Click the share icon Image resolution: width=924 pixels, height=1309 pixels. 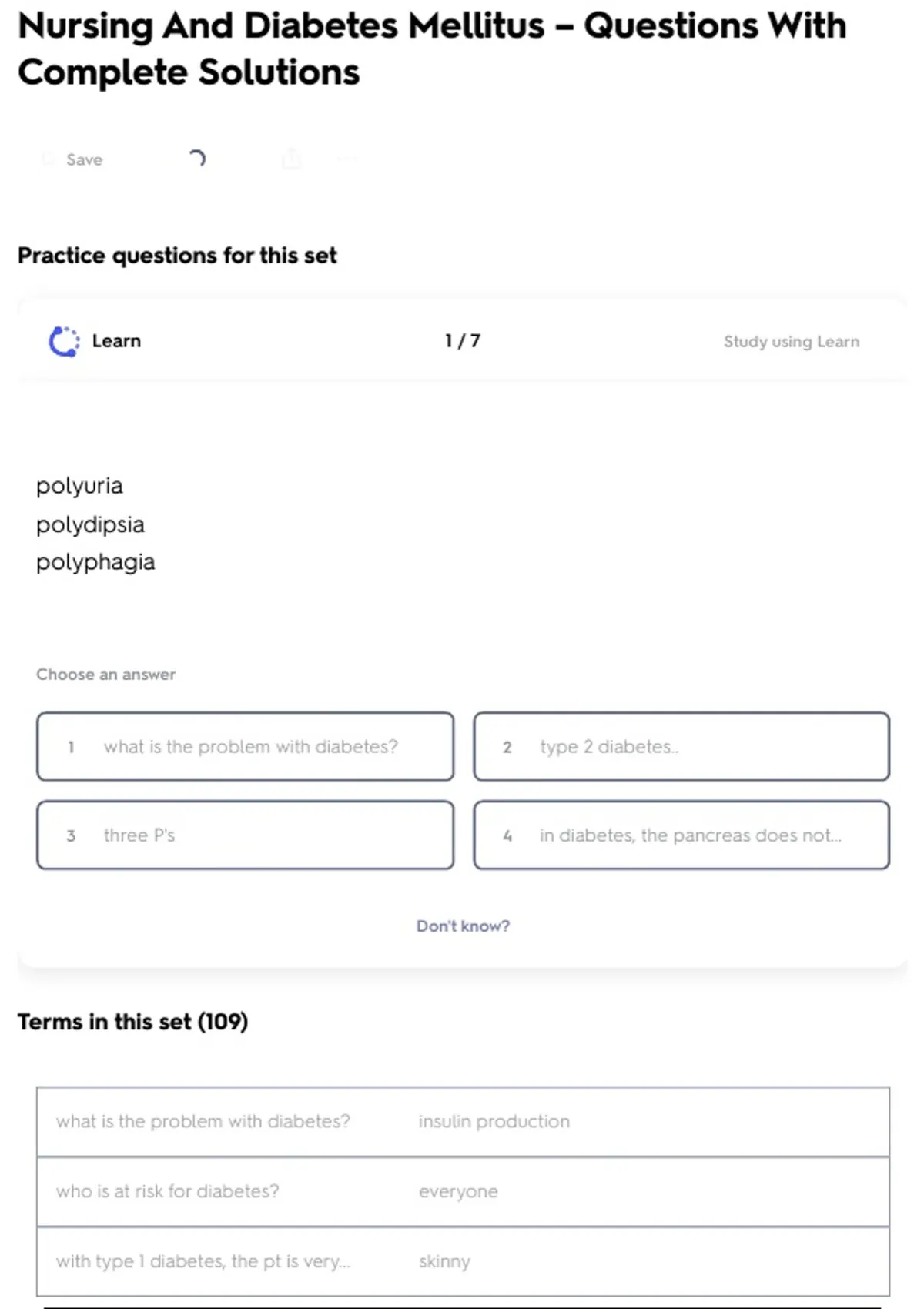[291, 159]
